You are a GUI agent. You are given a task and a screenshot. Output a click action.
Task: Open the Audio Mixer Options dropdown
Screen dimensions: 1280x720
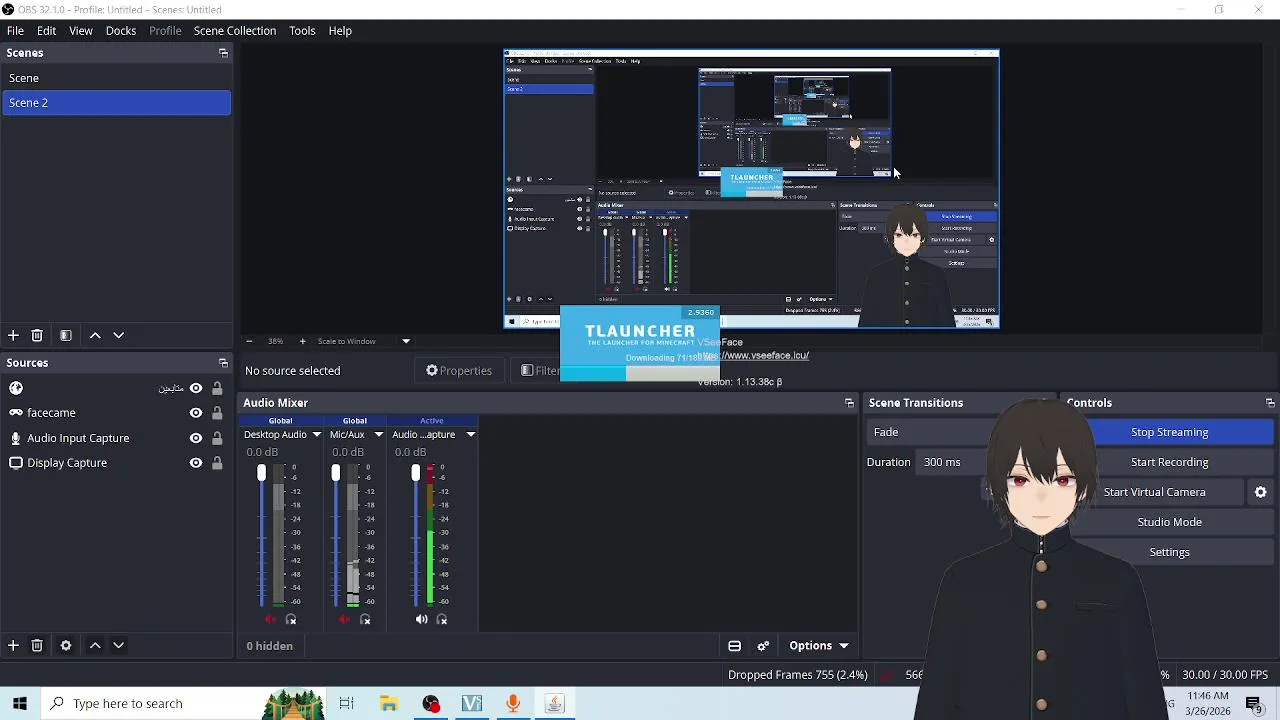point(819,646)
